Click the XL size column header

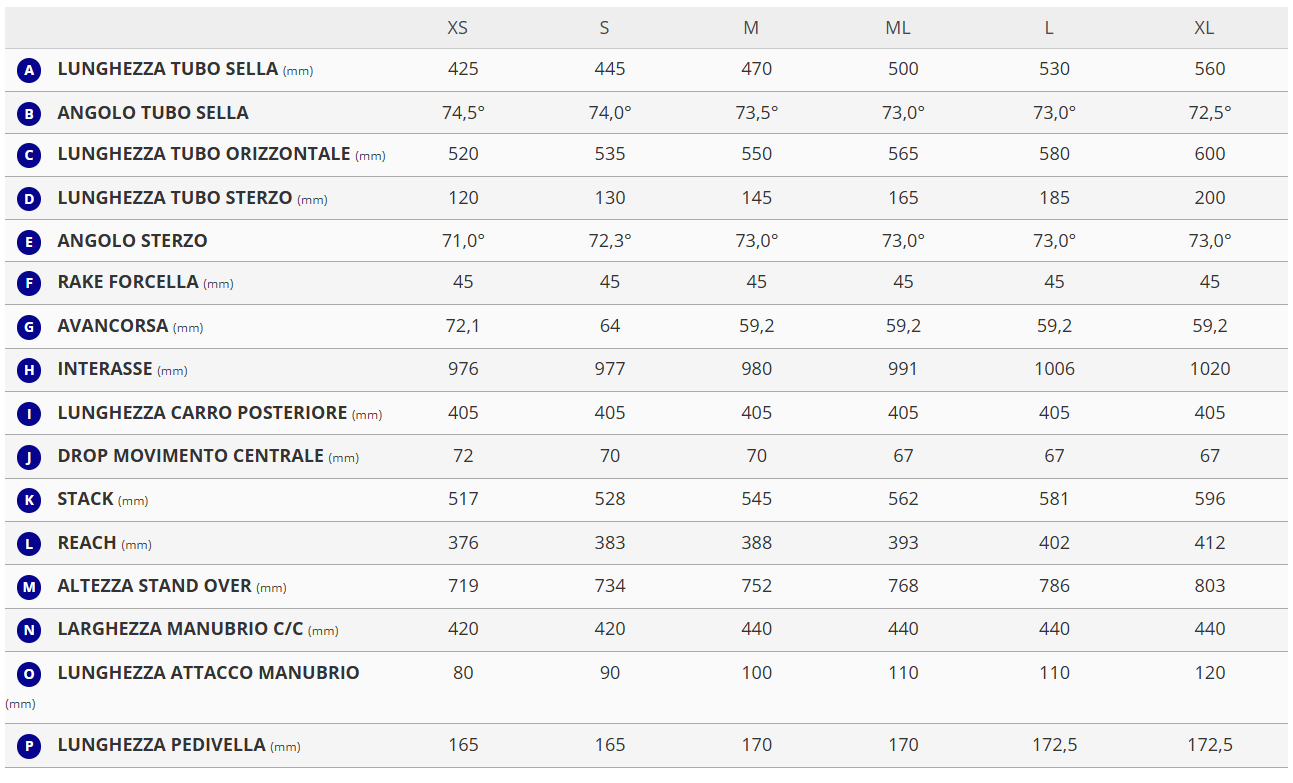coord(1204,28)
